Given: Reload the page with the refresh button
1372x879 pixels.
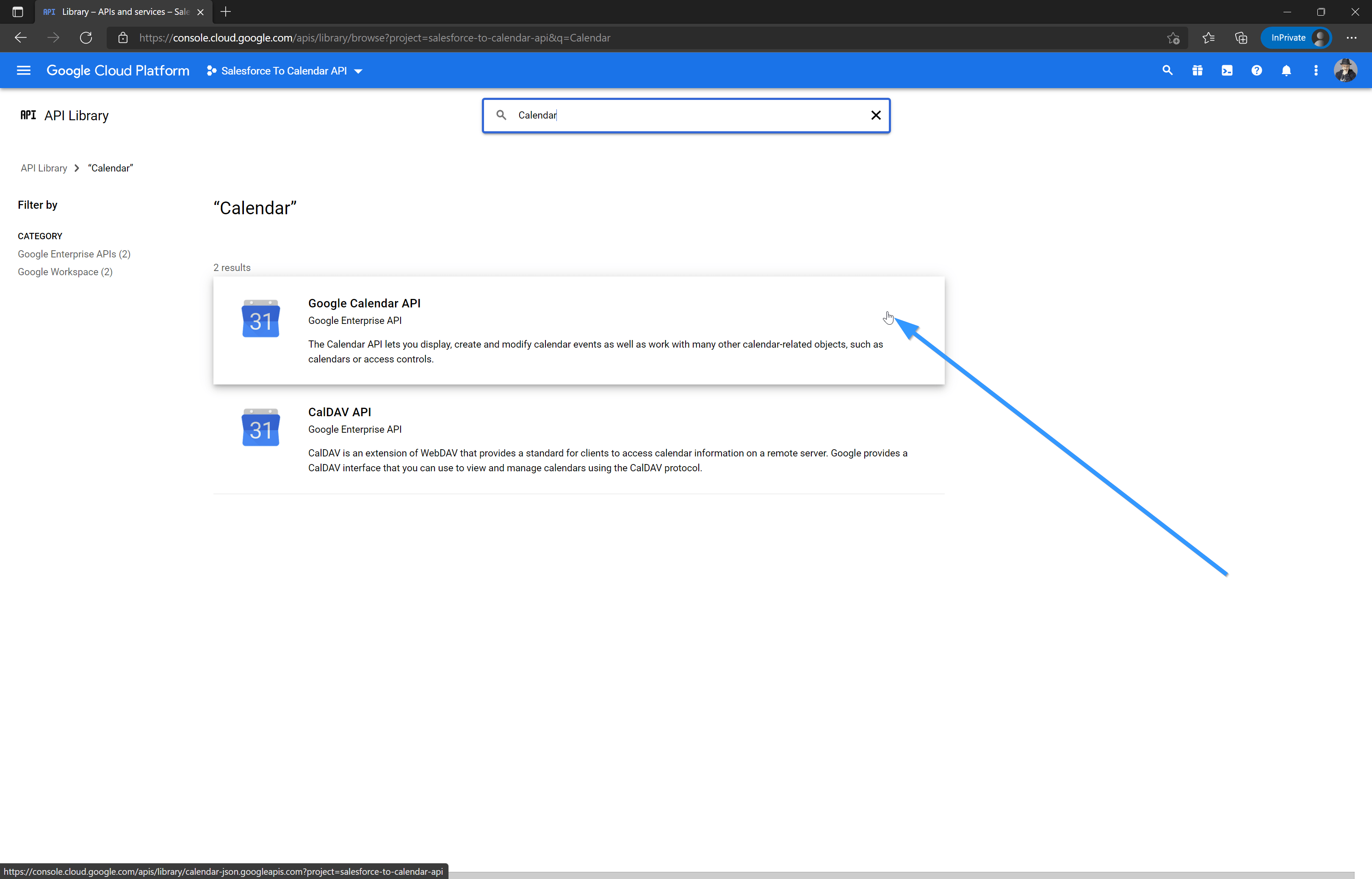Looking at the screenshot, I should pos(86,38).
